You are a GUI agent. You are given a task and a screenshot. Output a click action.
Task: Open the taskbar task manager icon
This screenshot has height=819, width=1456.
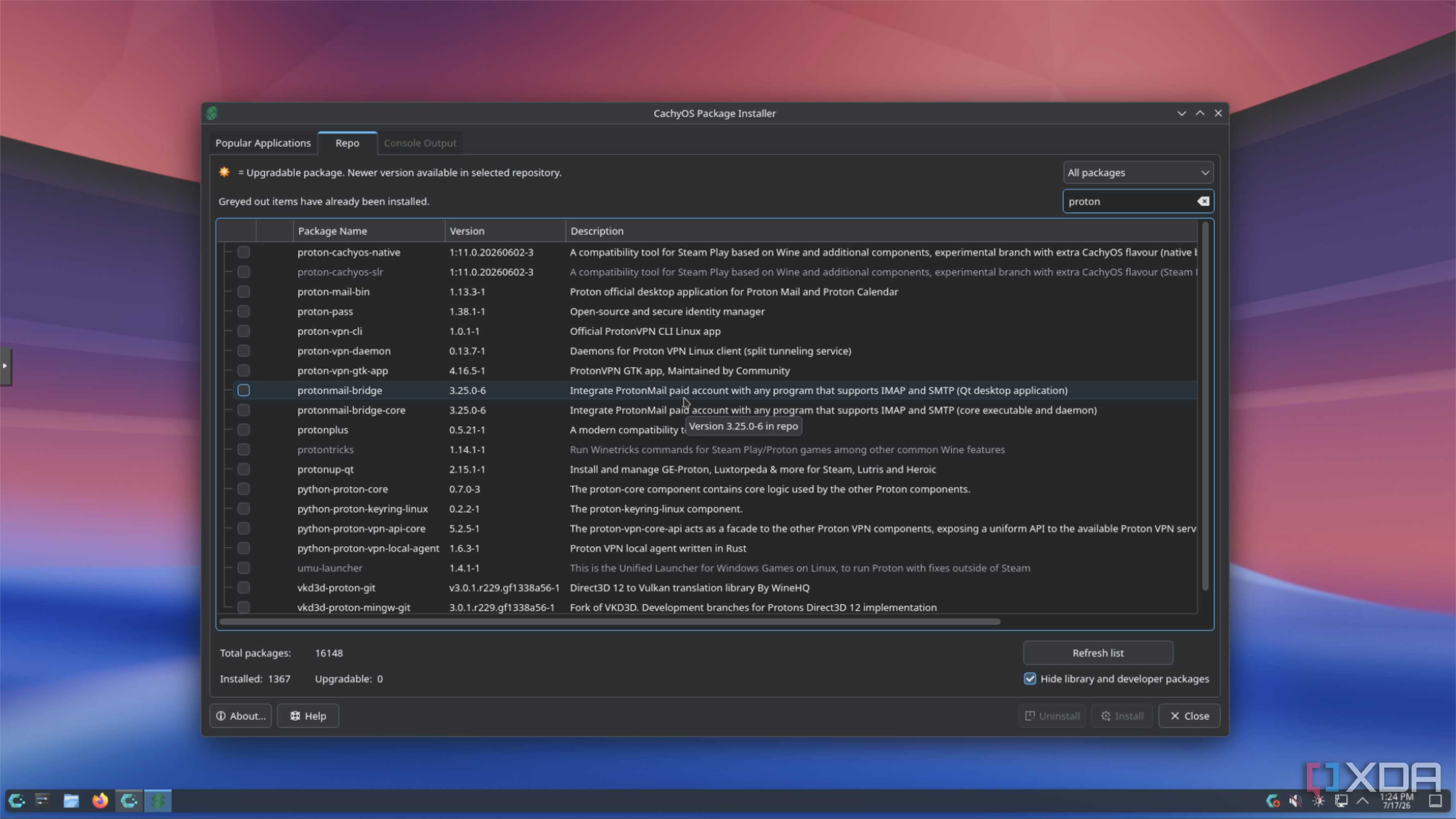click(x=43, y=800)
